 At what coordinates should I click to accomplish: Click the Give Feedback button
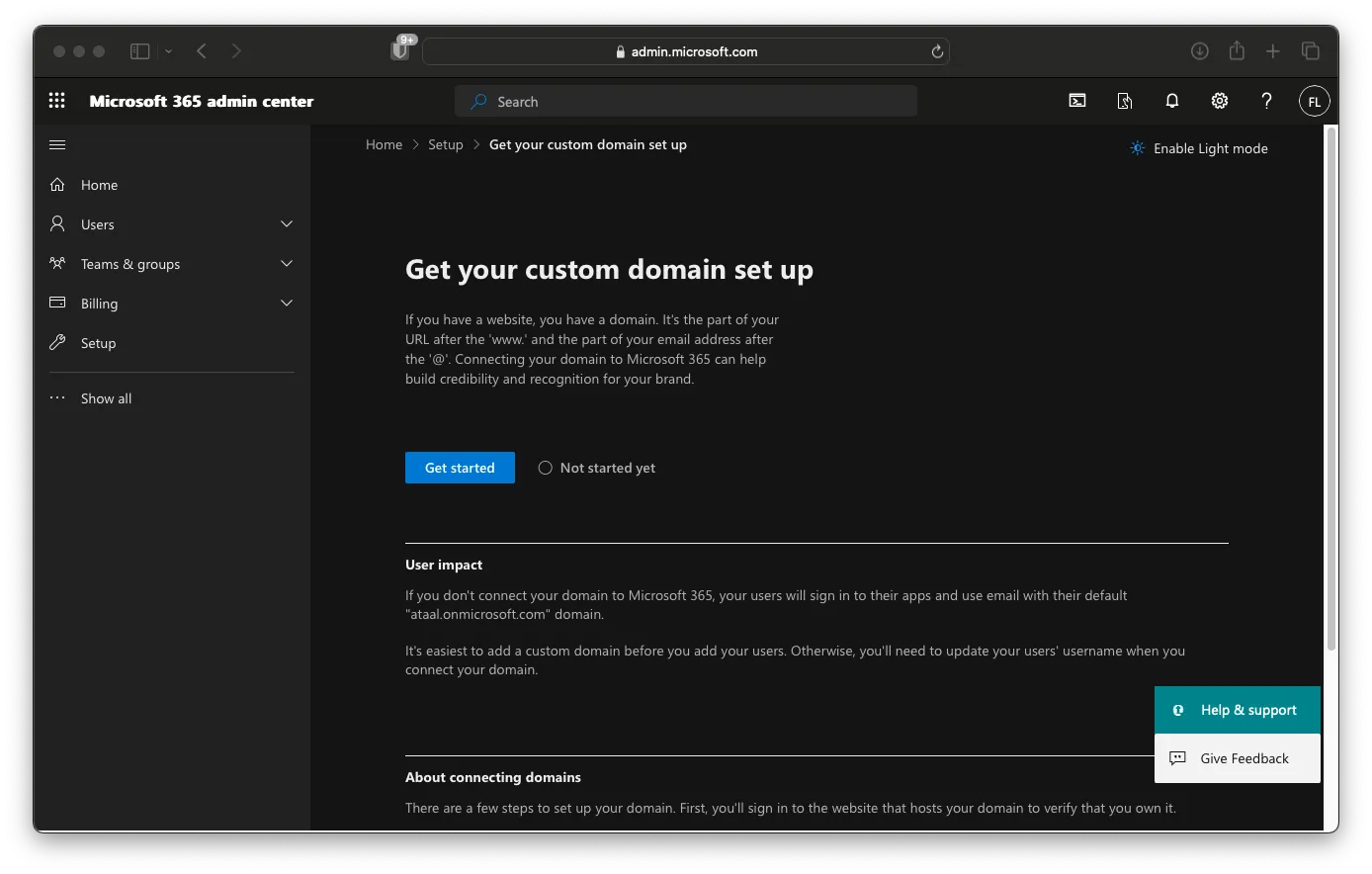click(1238, 758)
